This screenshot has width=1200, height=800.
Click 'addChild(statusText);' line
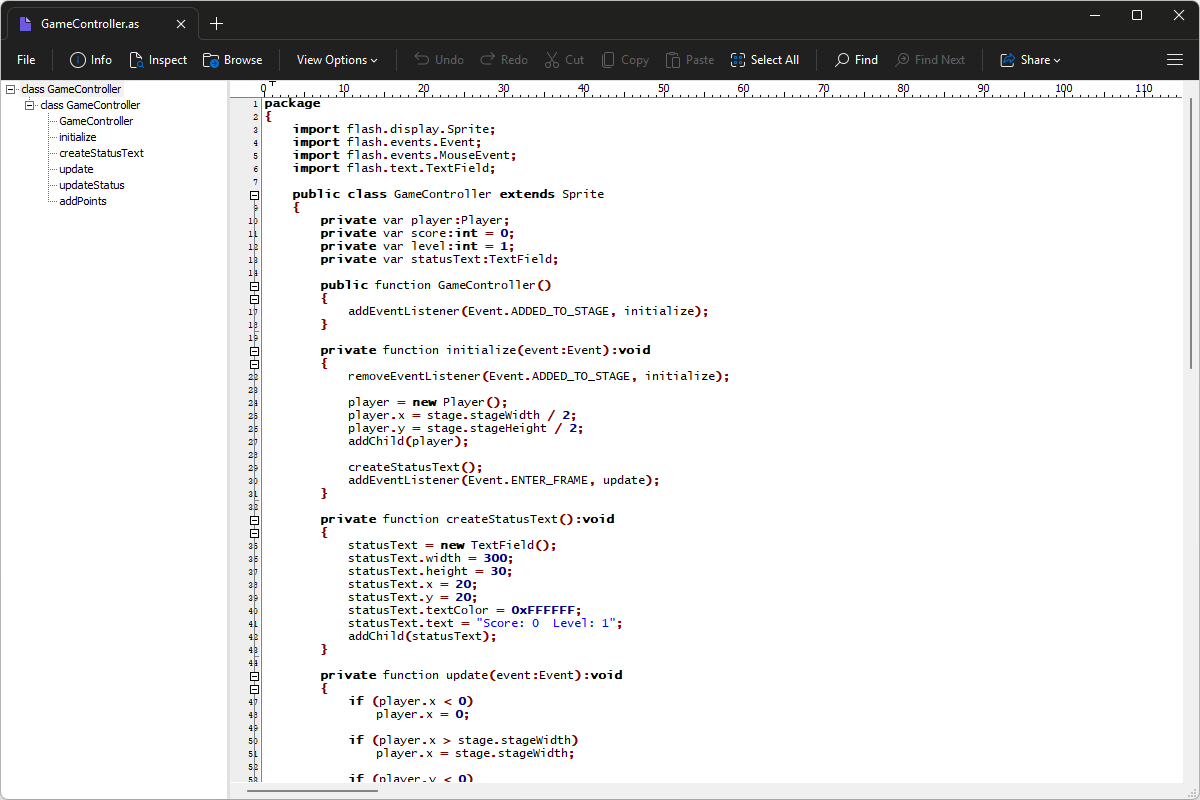422,636
